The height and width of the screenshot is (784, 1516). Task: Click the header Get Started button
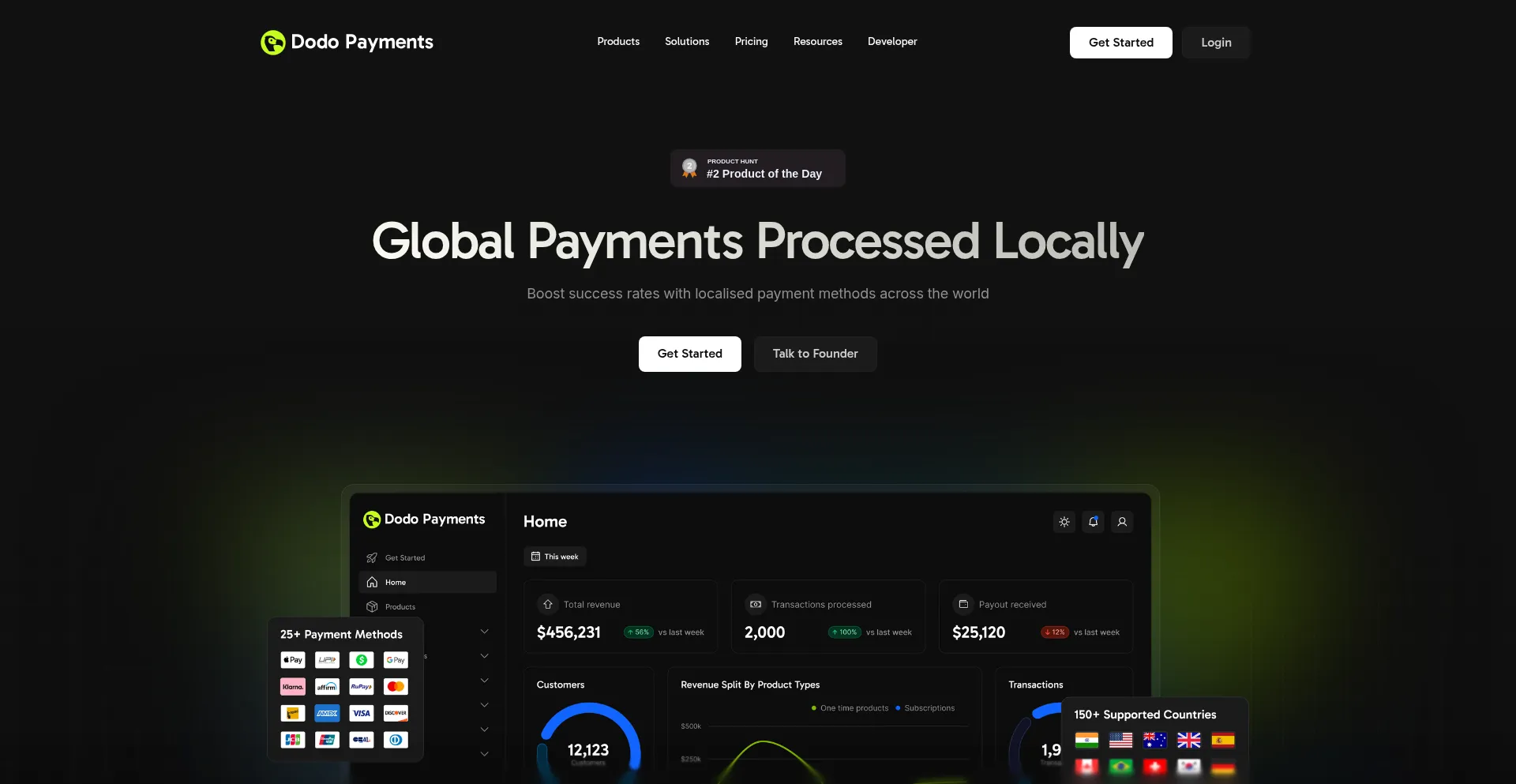[x=1120, y=43]
